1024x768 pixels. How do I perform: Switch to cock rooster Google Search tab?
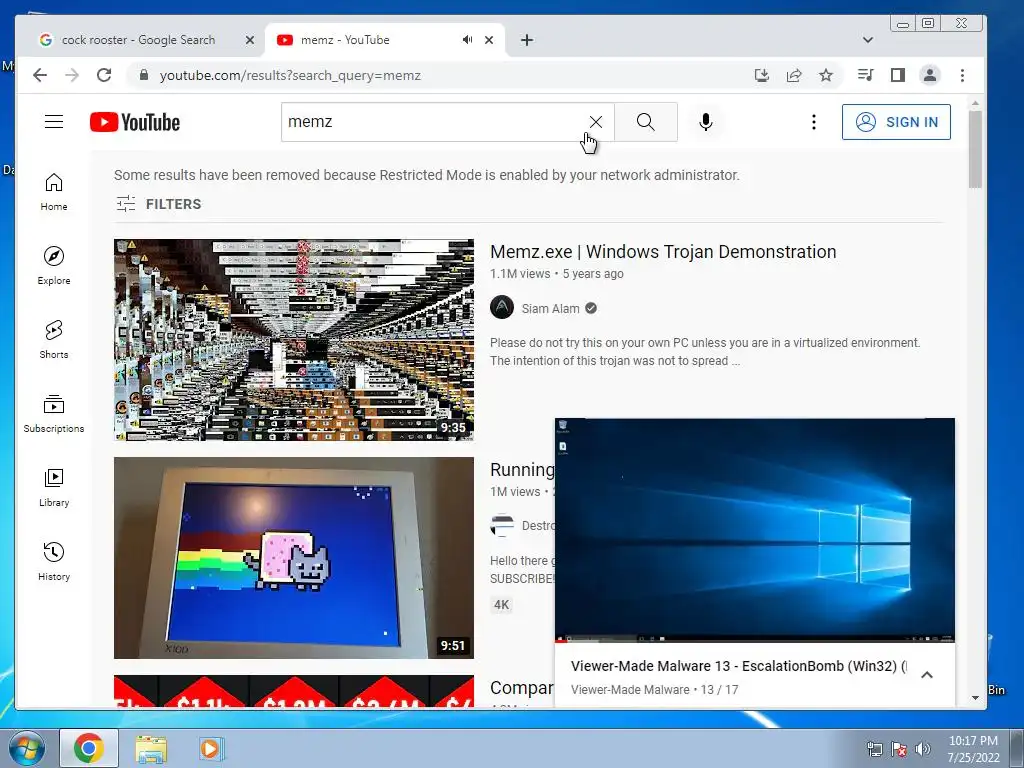coord(138,40)
